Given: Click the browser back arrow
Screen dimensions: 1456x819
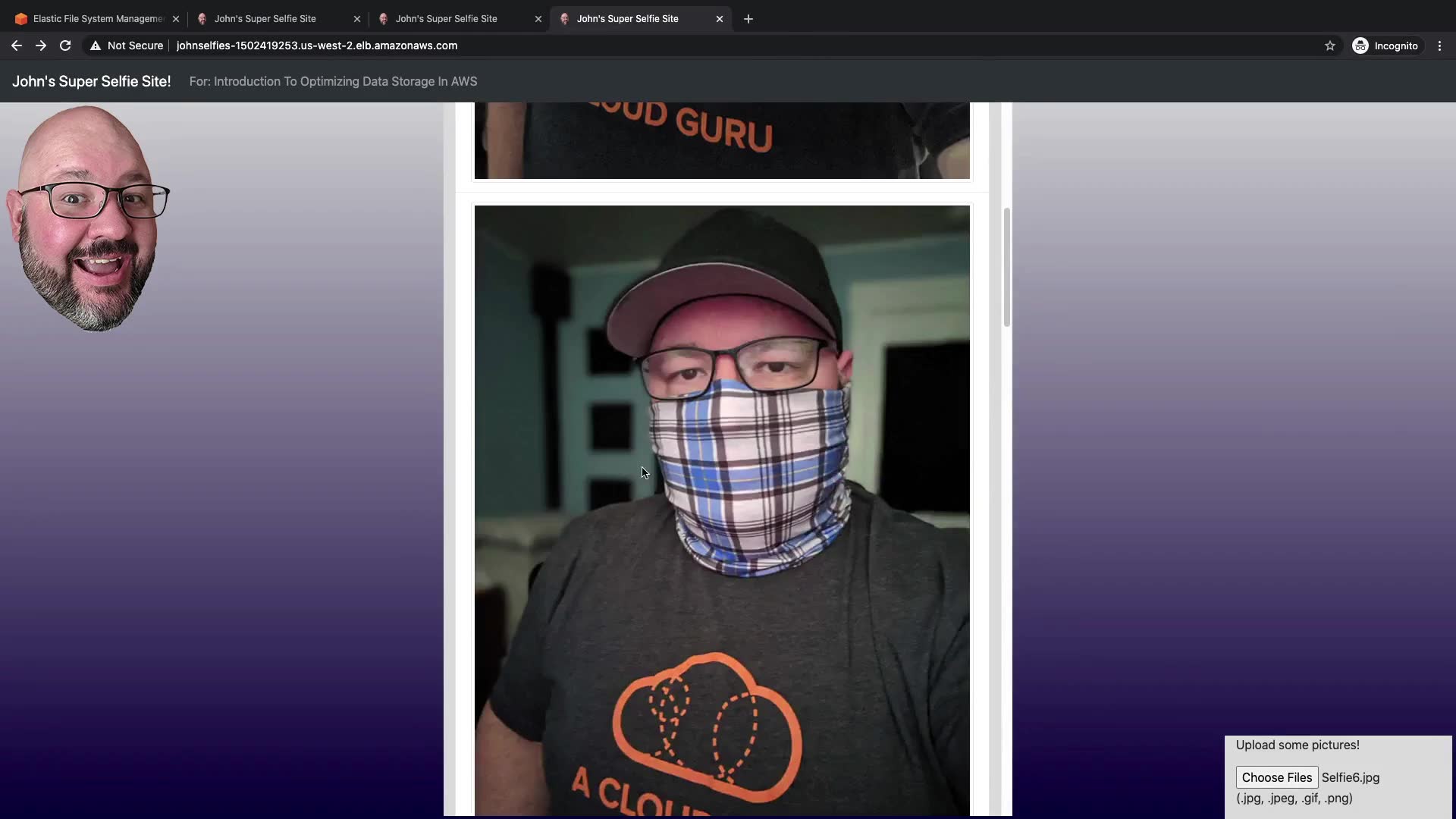Looking at the screenshot, I should (16, 45).
